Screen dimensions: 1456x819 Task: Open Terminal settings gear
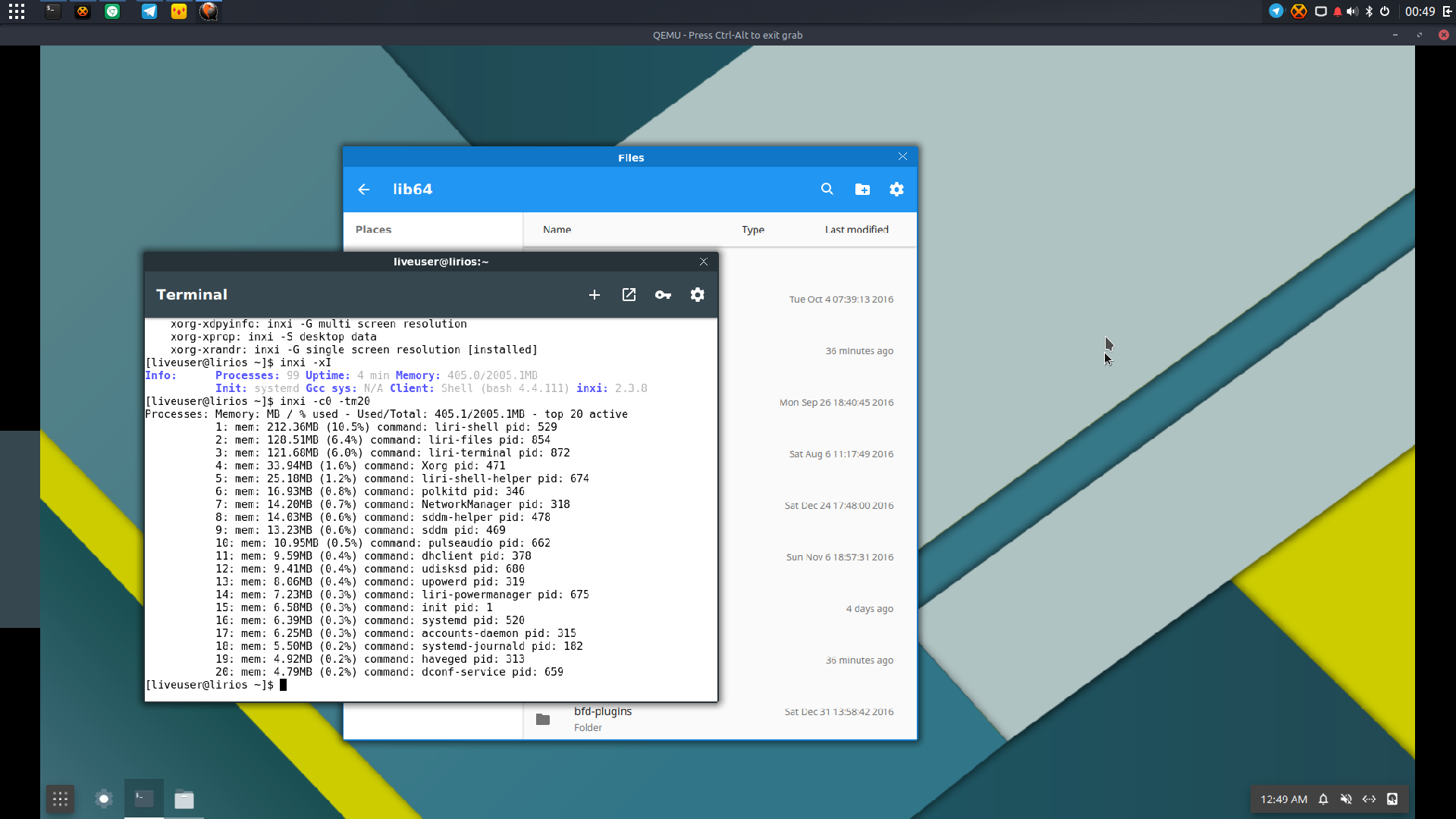click(698, 295)
